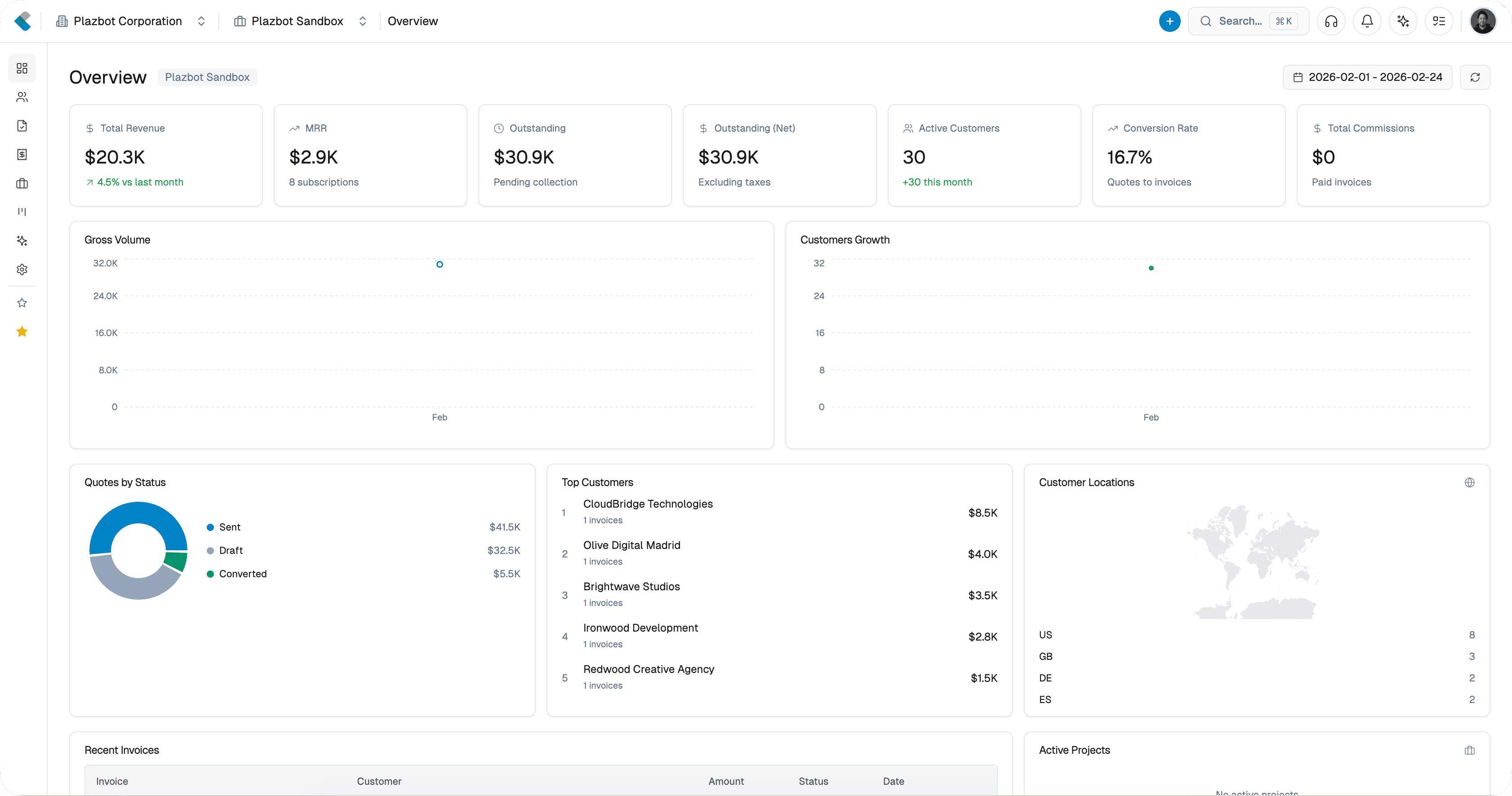Create something new with the blue plus button
The image size is (1512, 796).
click(1169, 21)
